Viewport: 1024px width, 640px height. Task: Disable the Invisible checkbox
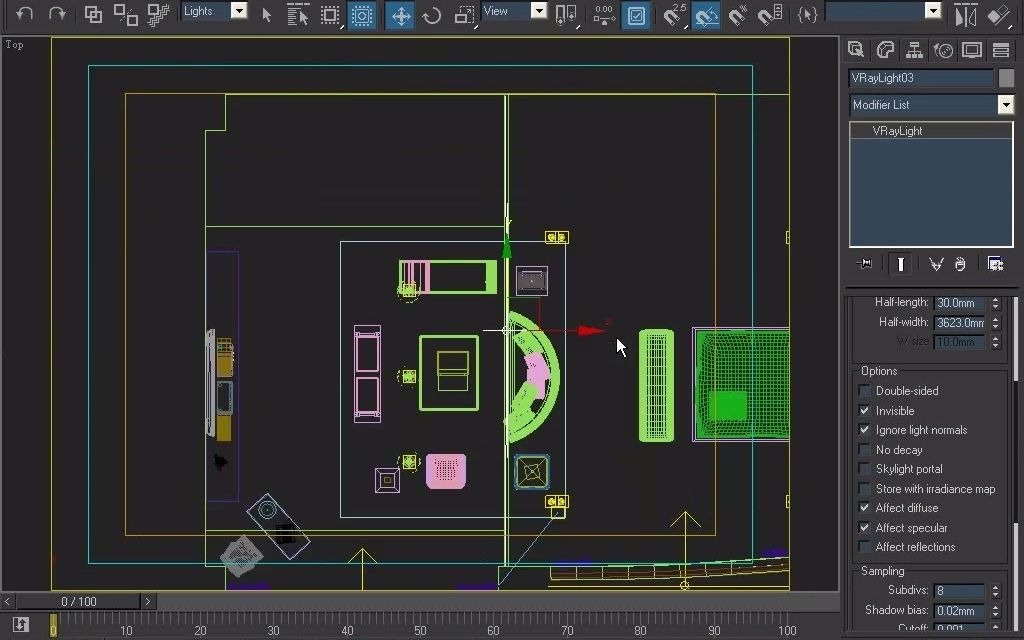(x=864, y=410)
